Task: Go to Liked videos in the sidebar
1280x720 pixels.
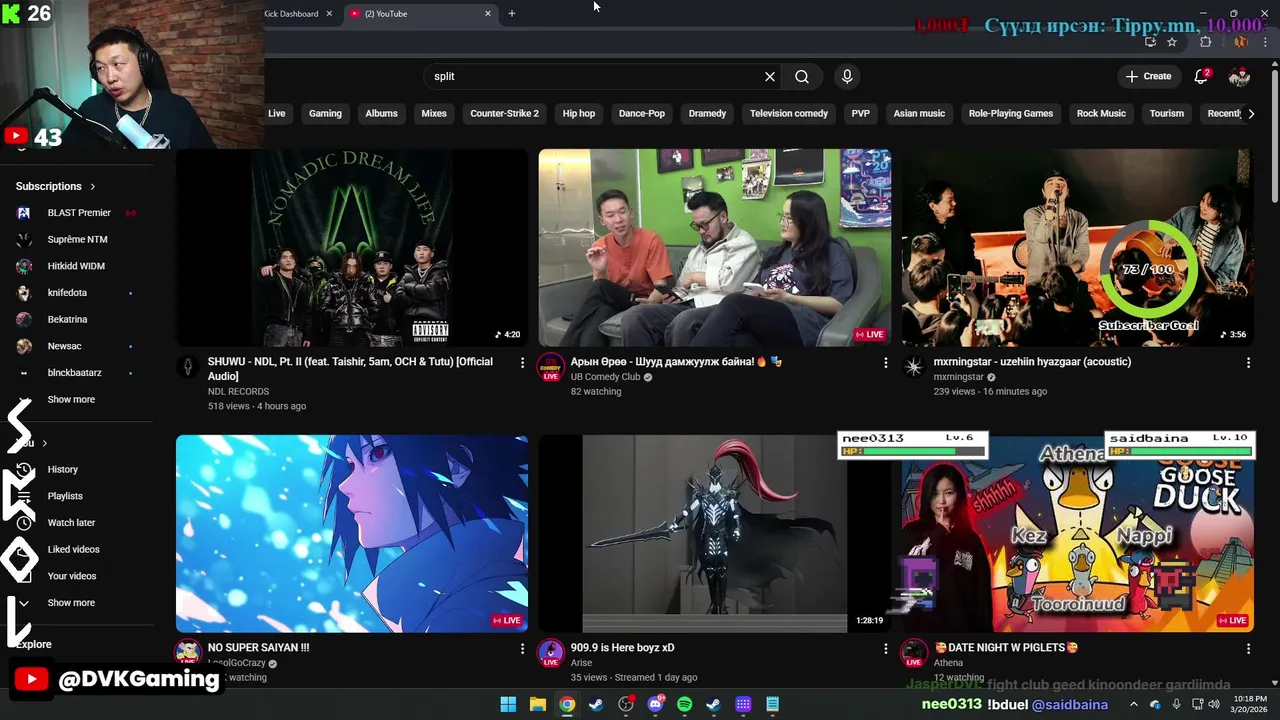Action: (73, 549)
